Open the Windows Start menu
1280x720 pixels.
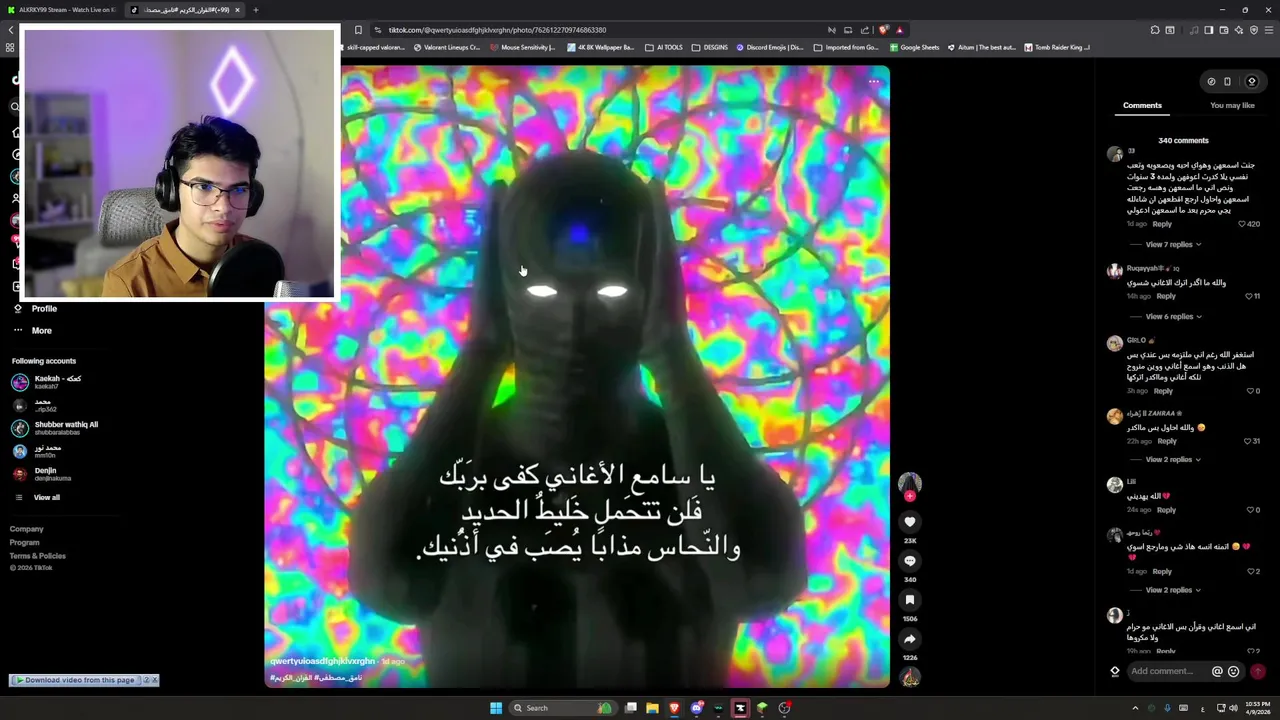(x=496, y=708)
